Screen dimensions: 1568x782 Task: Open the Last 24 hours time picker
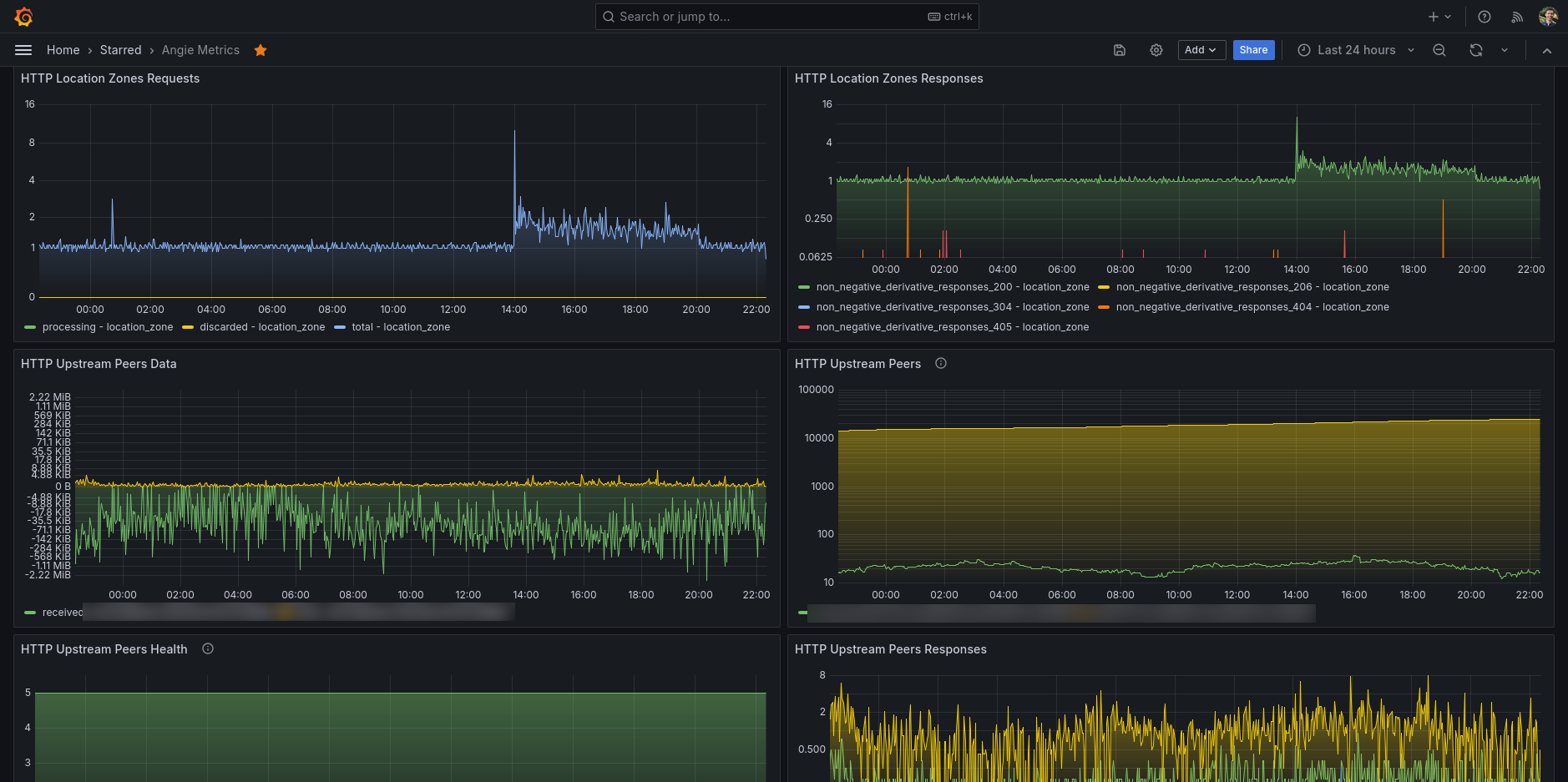(1355, 50)
